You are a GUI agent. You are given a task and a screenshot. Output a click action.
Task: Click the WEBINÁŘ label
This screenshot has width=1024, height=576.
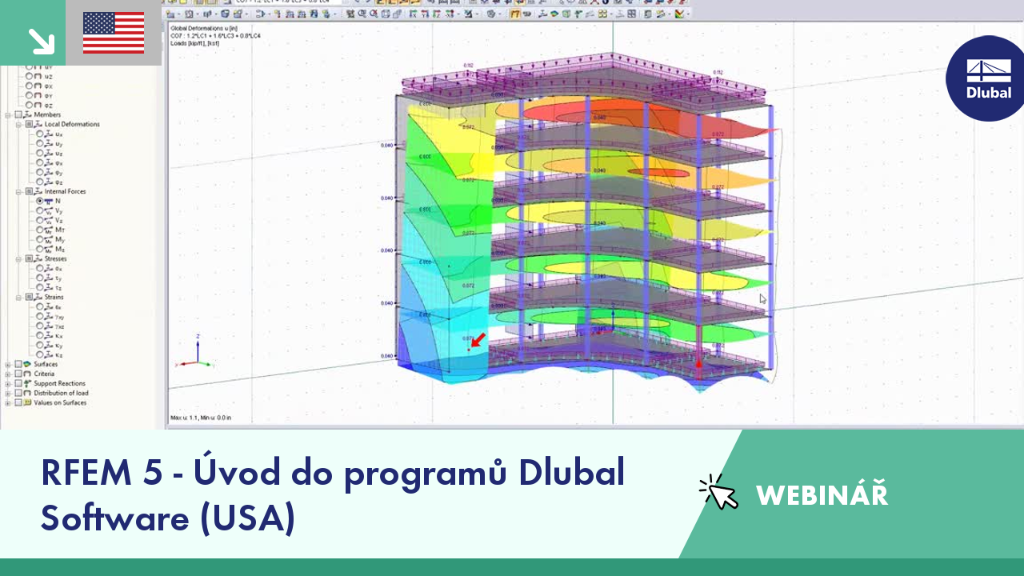[x=822, y=494]
